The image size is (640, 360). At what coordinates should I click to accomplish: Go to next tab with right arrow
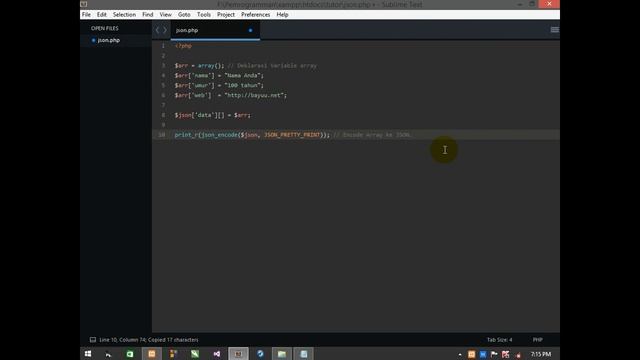(165, 30)
